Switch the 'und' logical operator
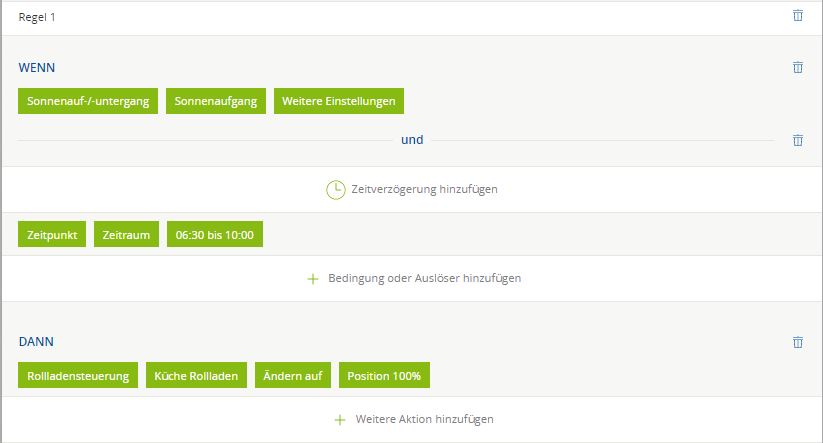 click(x=412, y=140)
